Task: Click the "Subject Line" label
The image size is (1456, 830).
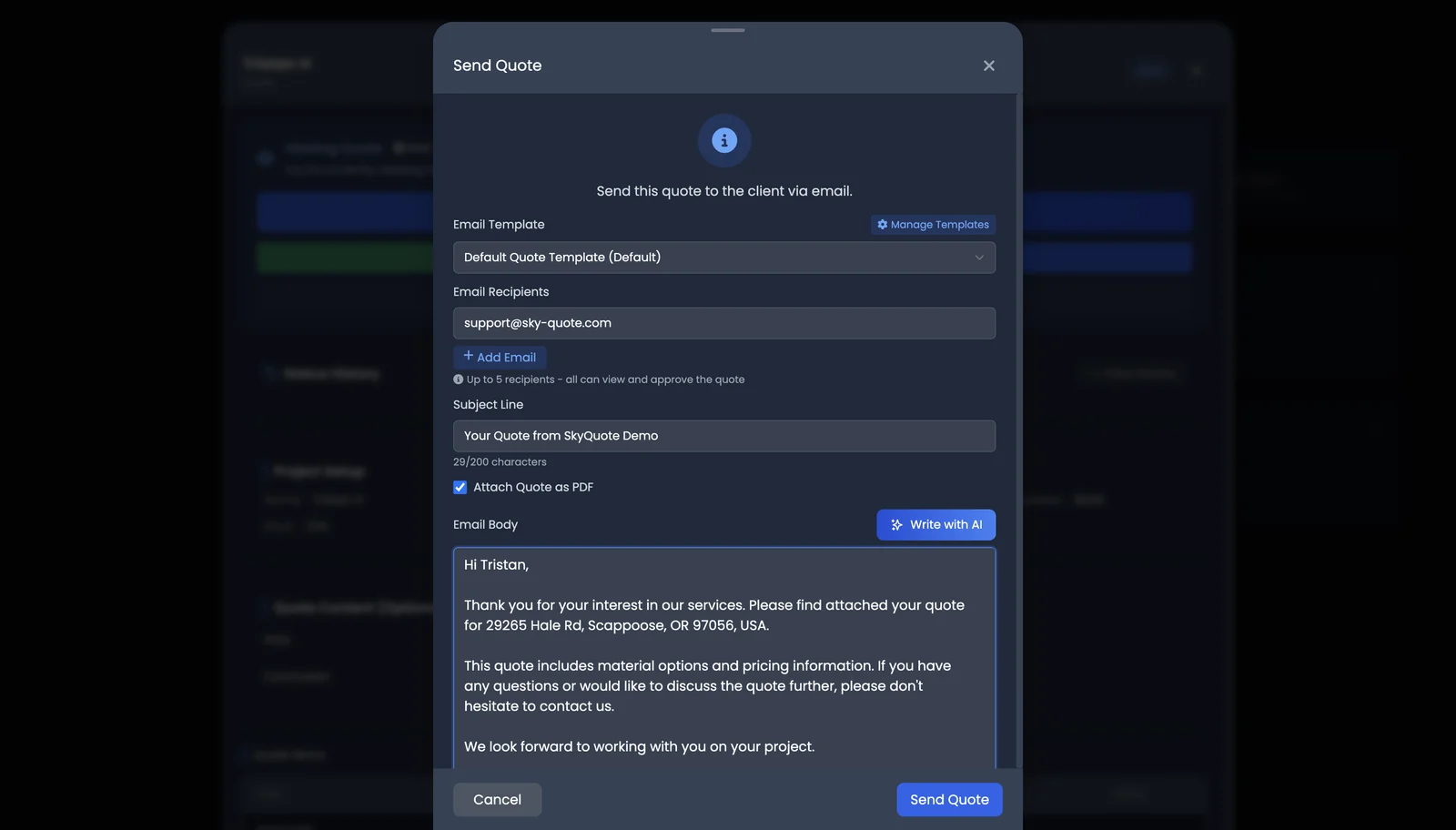Action: tap(488, 405)
